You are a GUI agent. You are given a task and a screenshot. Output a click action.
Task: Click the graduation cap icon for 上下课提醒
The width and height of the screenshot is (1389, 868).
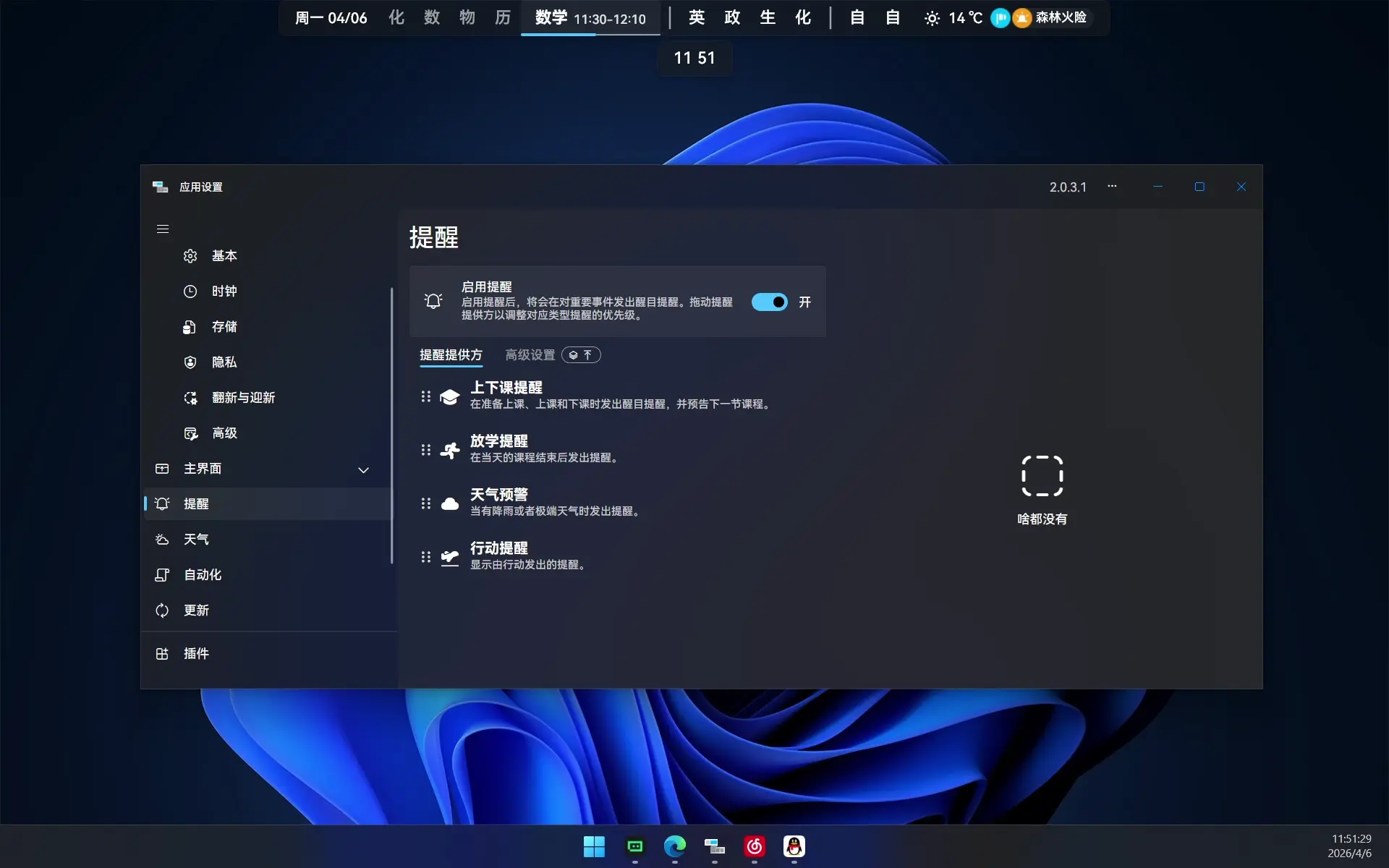(x=450, y=395)
